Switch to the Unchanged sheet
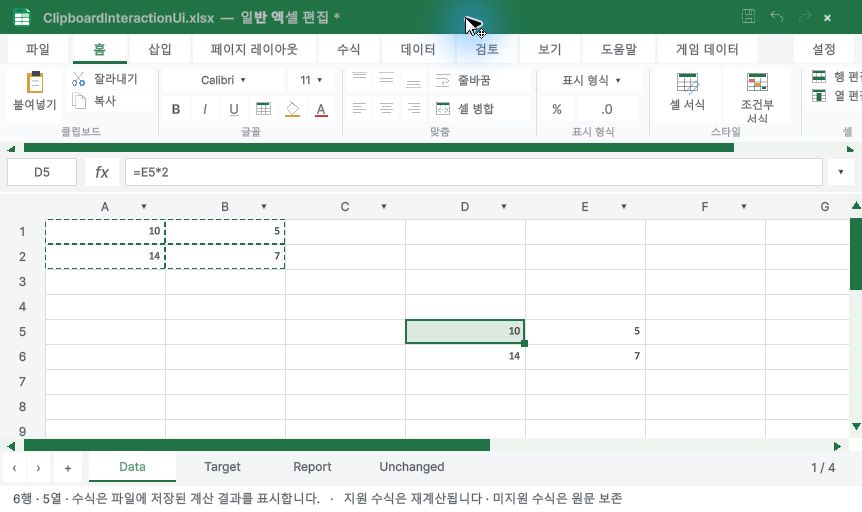 coord(412,467)
